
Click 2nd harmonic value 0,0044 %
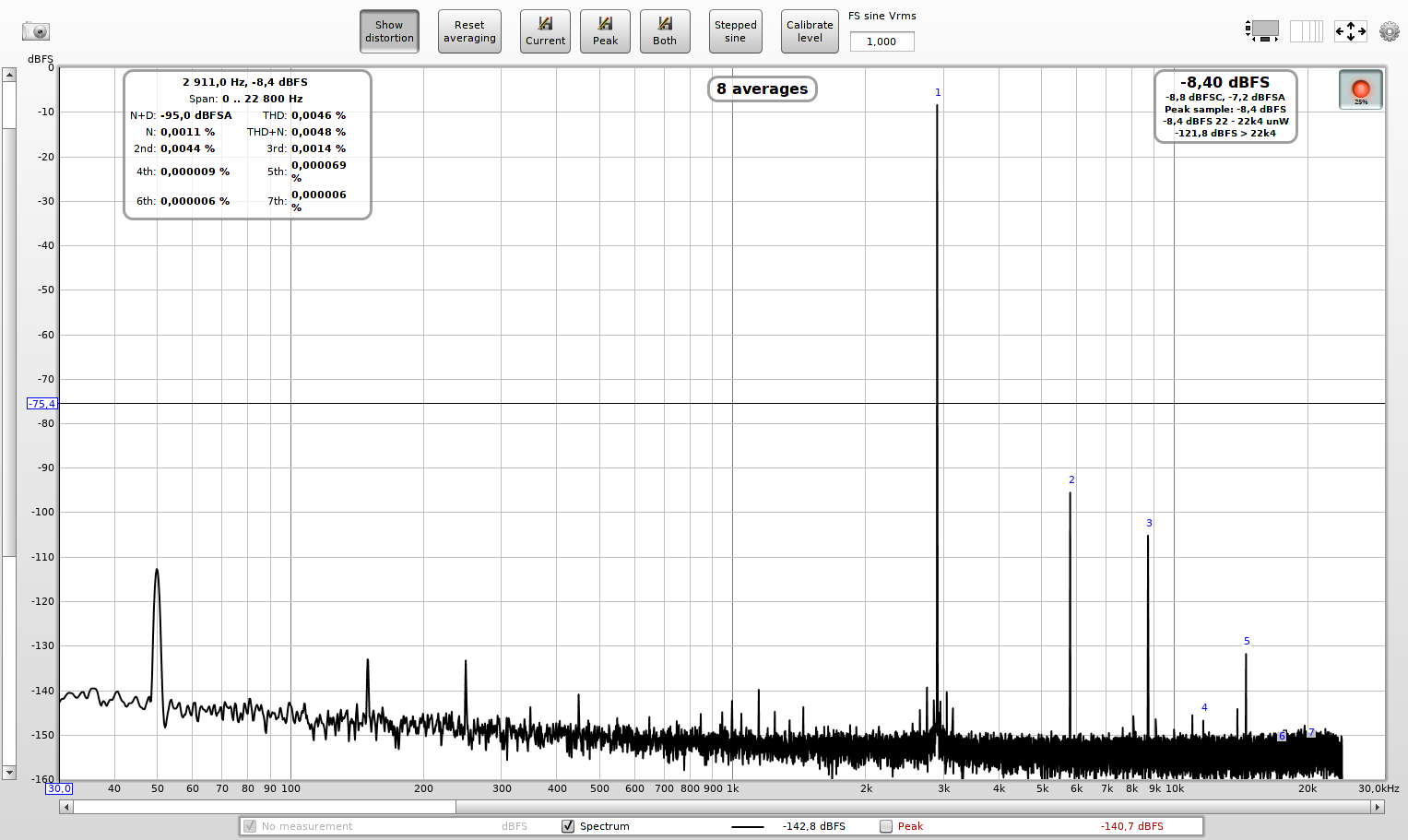pyautogui.click(x=187, y=148)
